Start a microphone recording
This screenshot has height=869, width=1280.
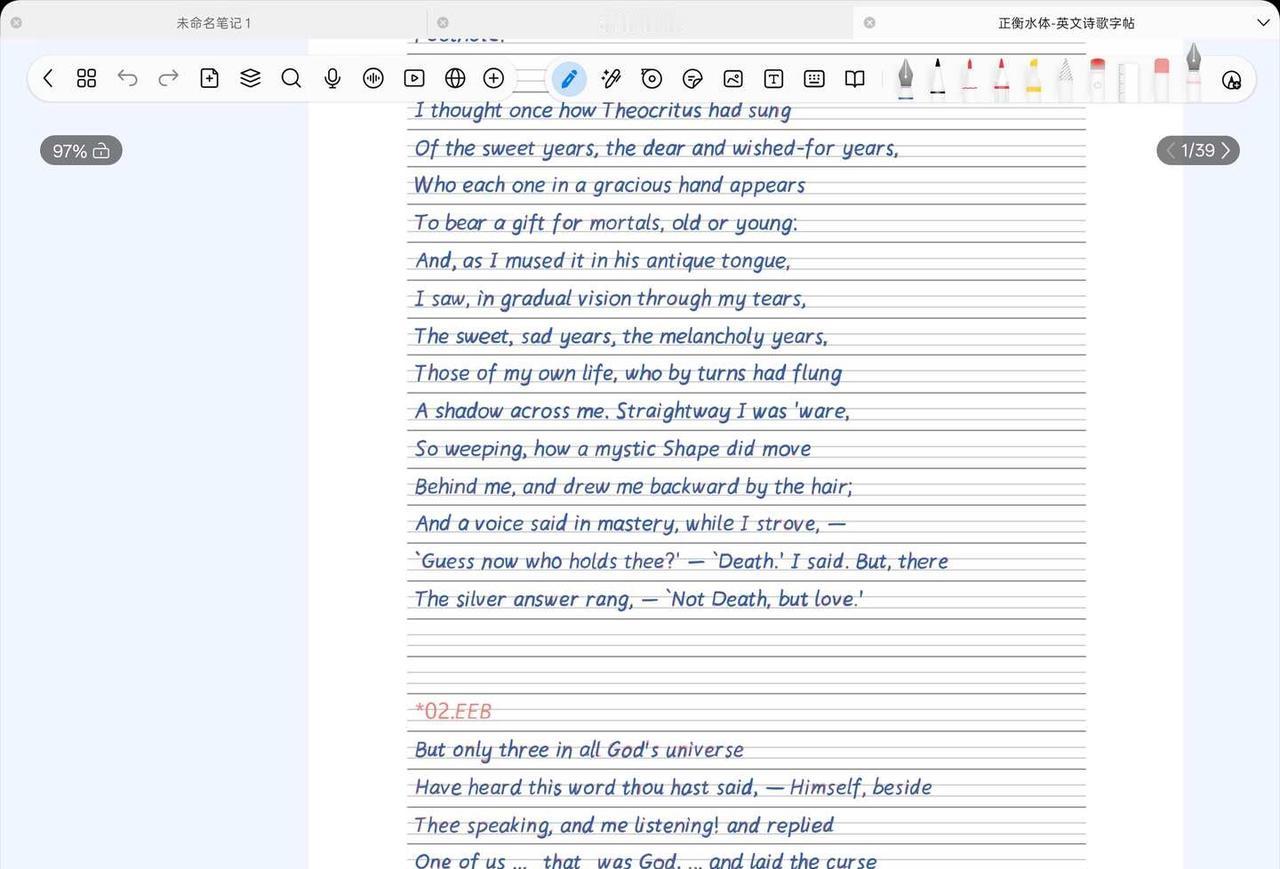[x=332, y=78]
